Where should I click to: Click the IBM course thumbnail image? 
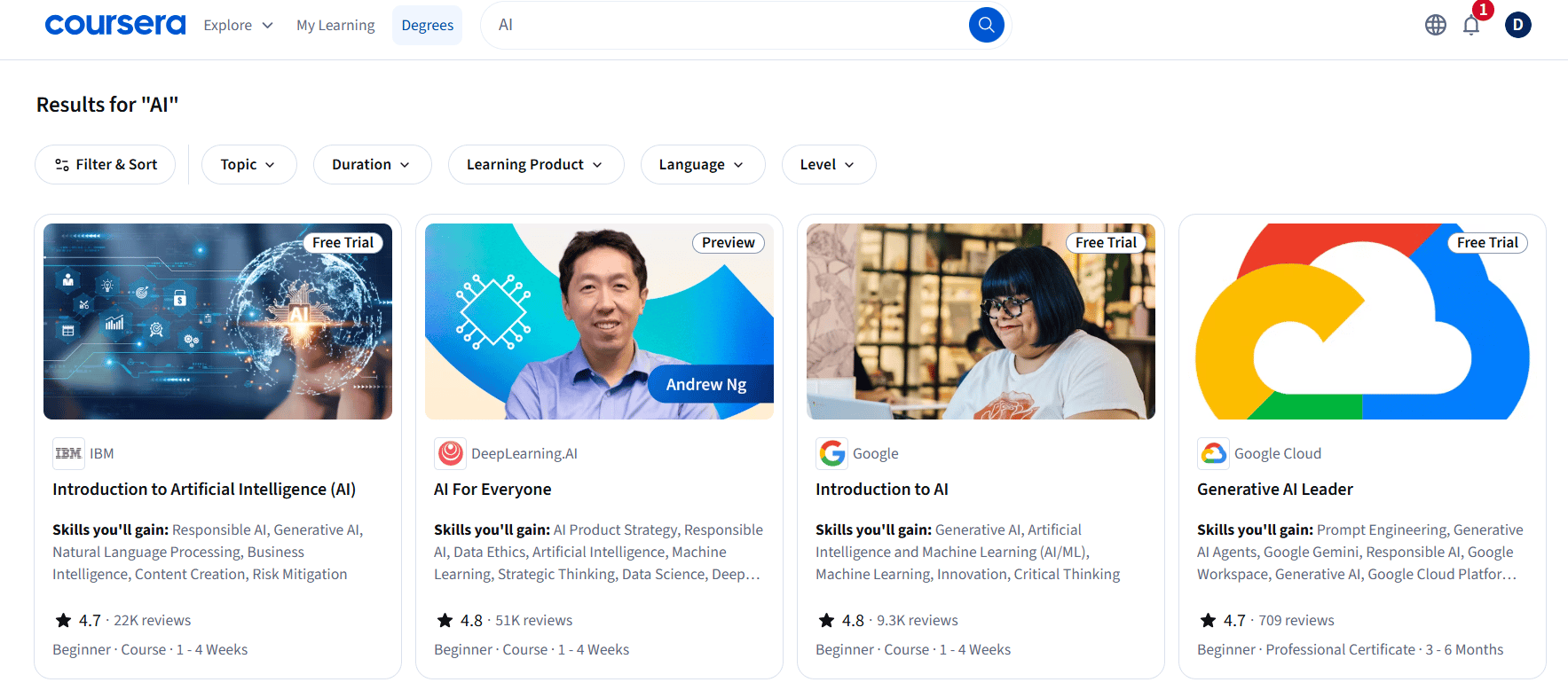tap(217, 321)
